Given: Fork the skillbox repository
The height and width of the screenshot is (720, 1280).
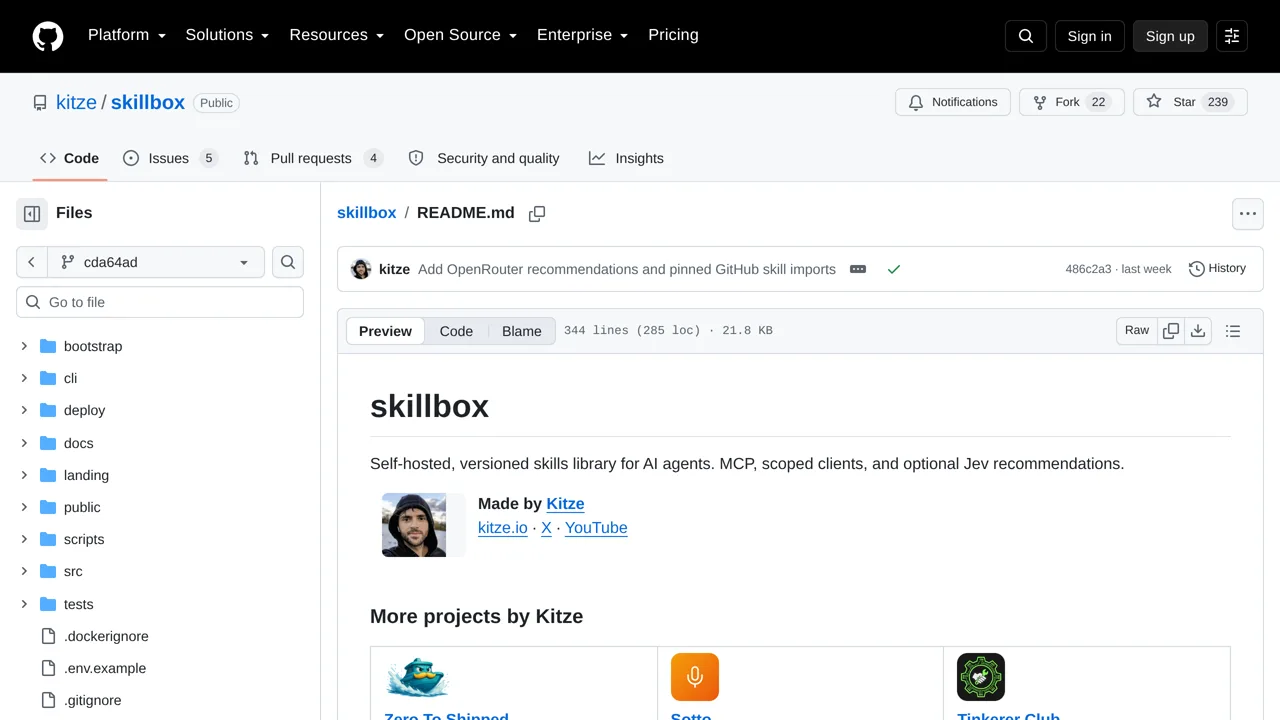Looking at the screenshot, I should (1072, 102).
